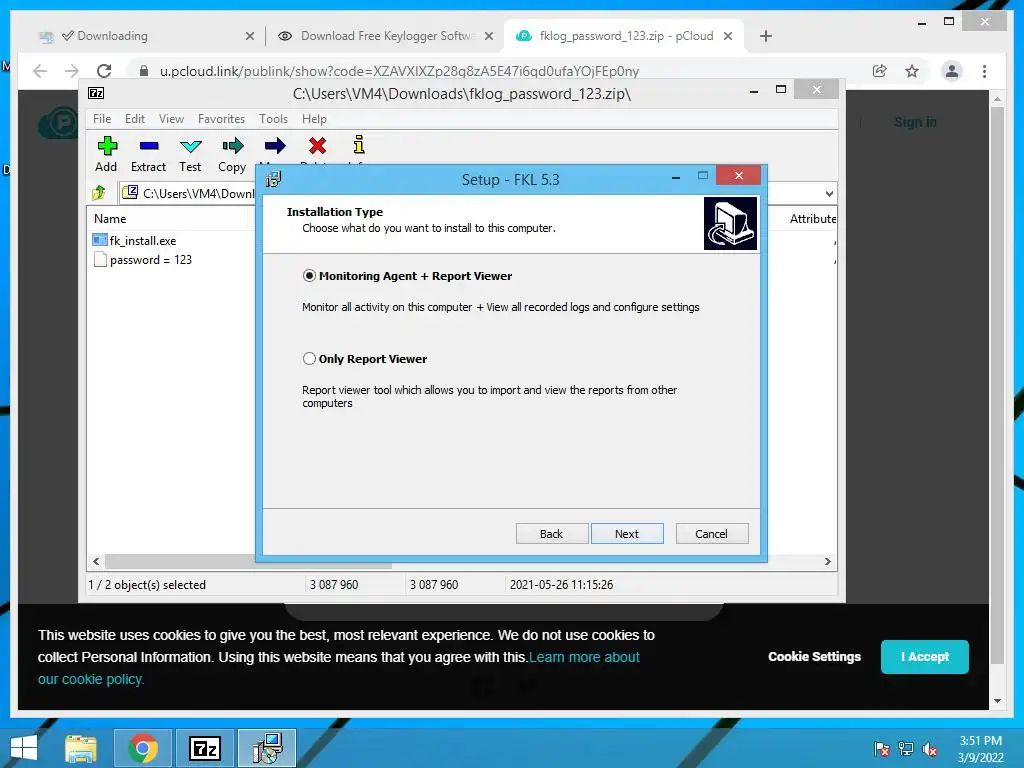Click the fk_install.exe file icon
Viewport: 1024px width, 768px height.
pyautogui.click(x=100, y=240)
